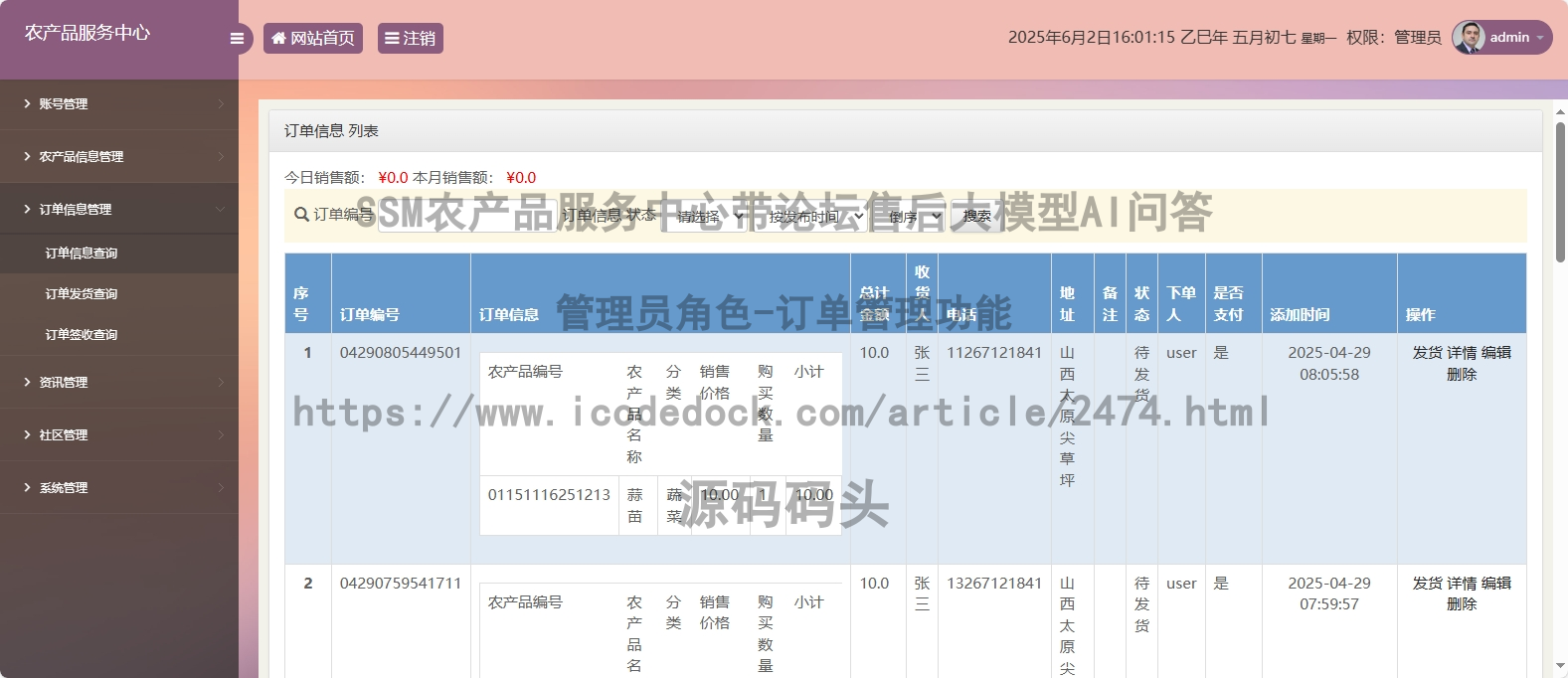
Task: Expand the 资讯管理 sidebar menu
Action: coord(119,382)
